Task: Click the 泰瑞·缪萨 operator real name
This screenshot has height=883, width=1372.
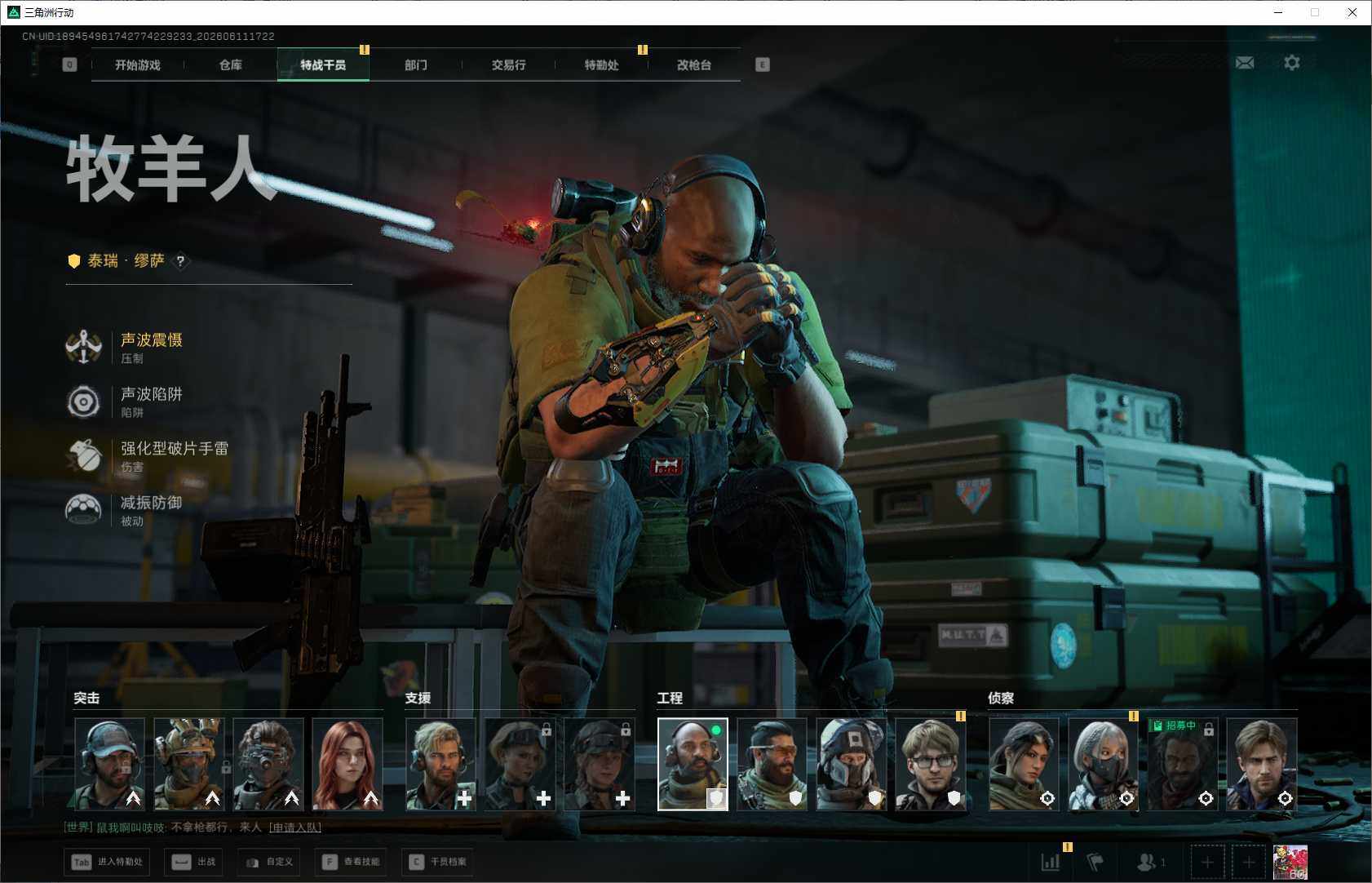Action: [x=126, y=261]
